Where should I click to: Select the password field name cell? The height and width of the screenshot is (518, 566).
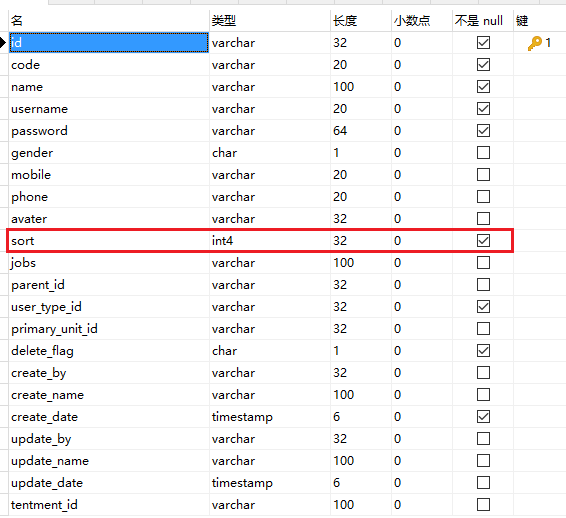pyautogui.click(x=109, y=131)
